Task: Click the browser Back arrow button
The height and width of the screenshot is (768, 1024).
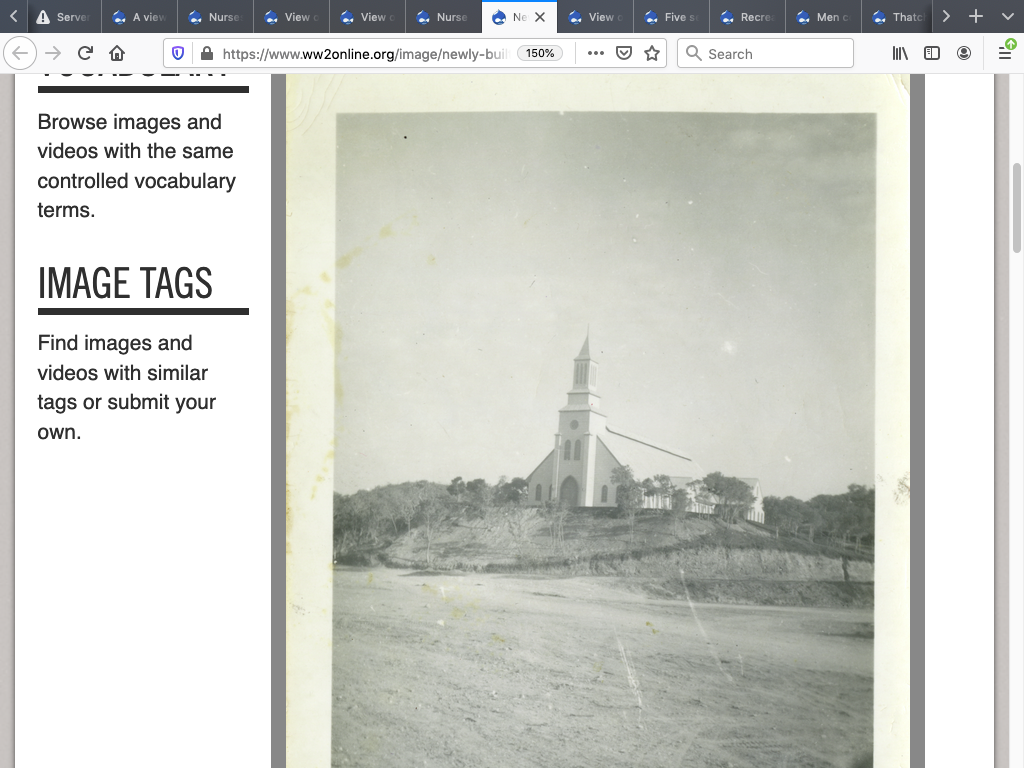Action: click(20, 53)
